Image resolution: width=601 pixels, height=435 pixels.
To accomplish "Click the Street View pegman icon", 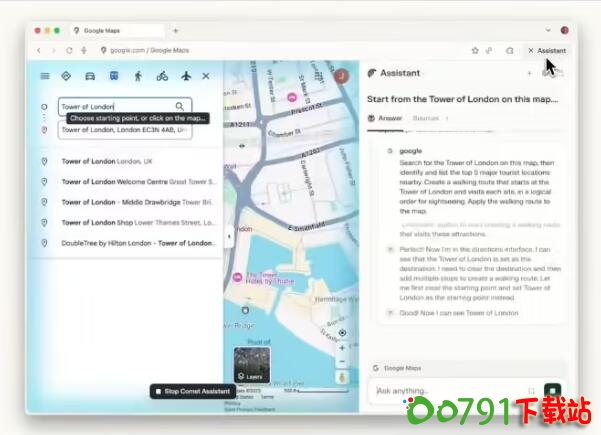I will 342,378.
